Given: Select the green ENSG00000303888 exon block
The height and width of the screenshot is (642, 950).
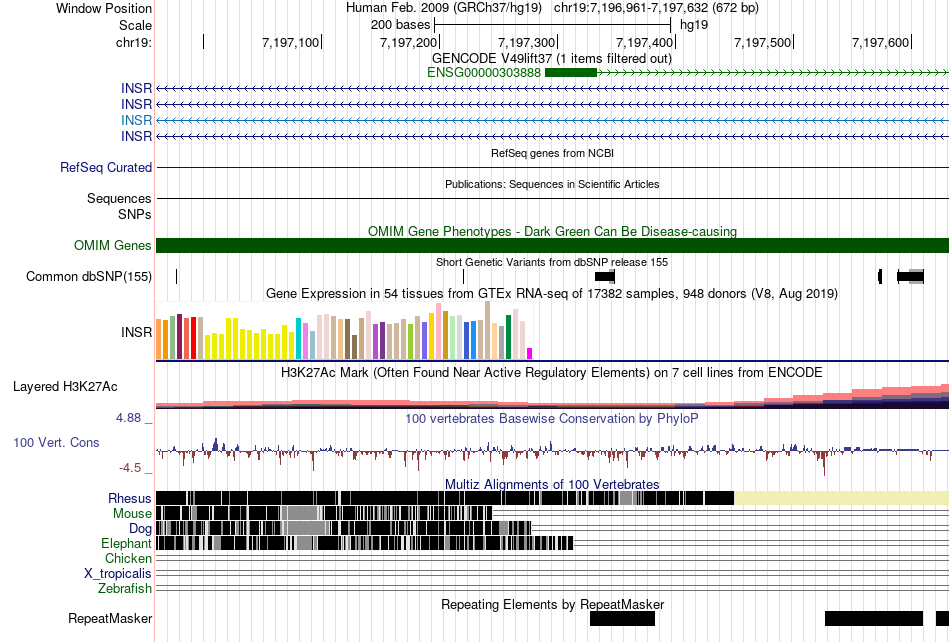Looking at the screenshot, I should point(571,73).
